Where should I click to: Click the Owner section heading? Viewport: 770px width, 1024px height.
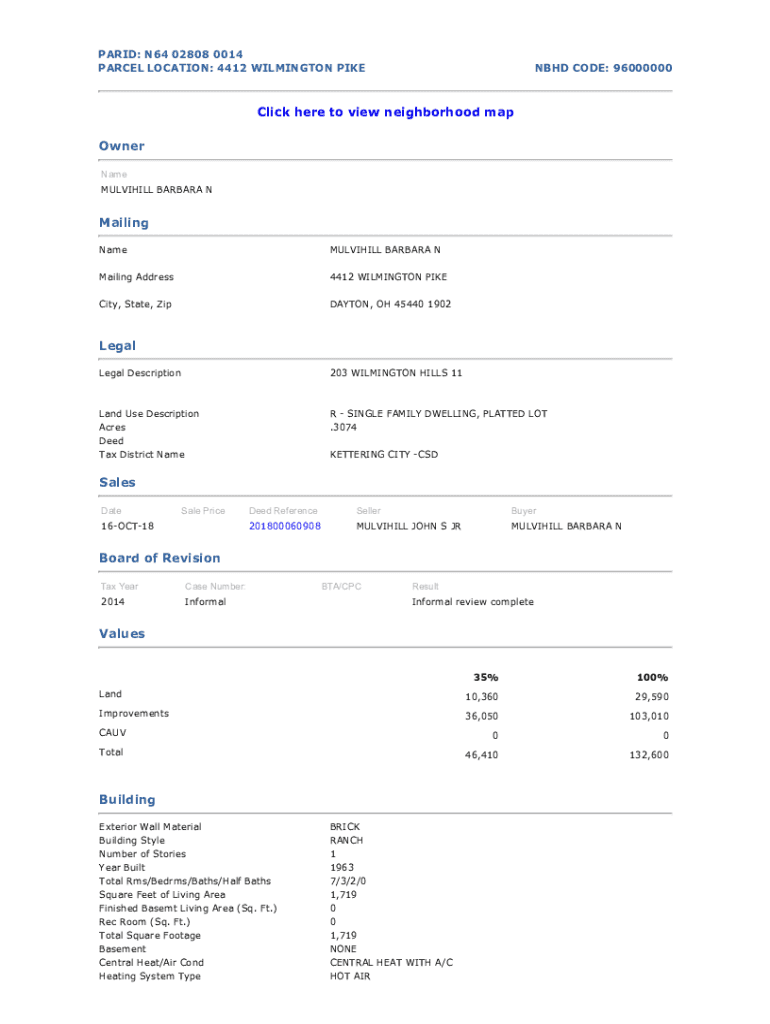tap(121, 146)
